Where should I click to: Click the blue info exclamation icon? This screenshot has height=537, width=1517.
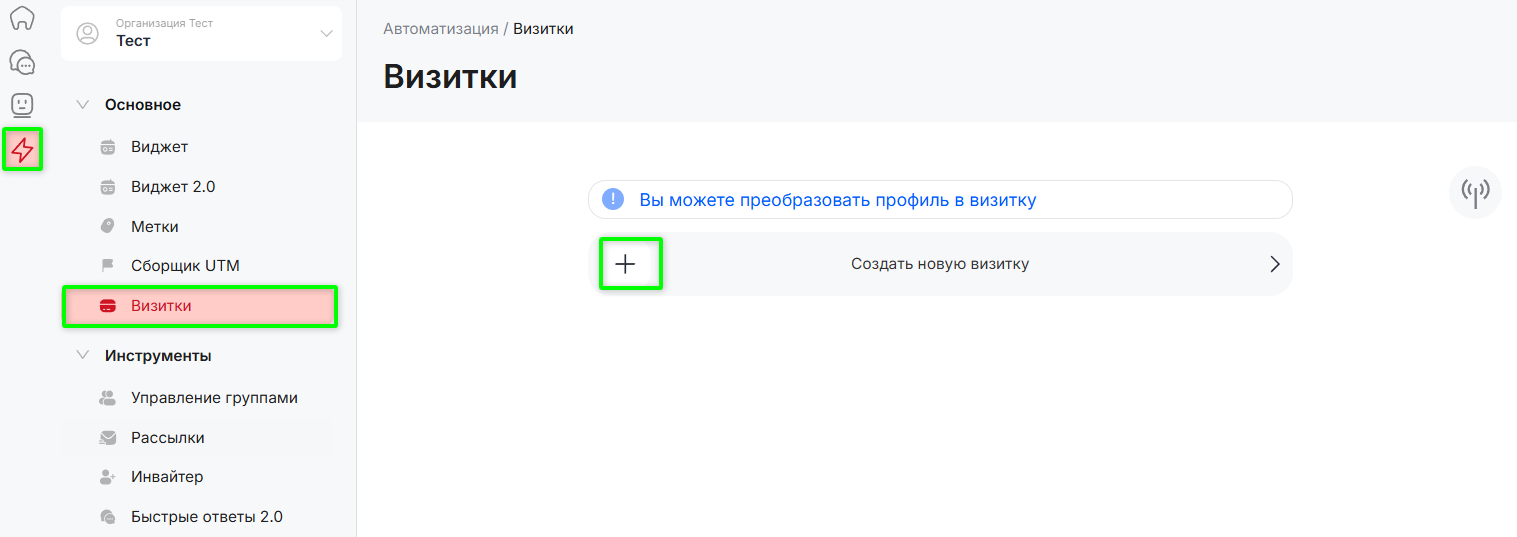click(613, 200)
